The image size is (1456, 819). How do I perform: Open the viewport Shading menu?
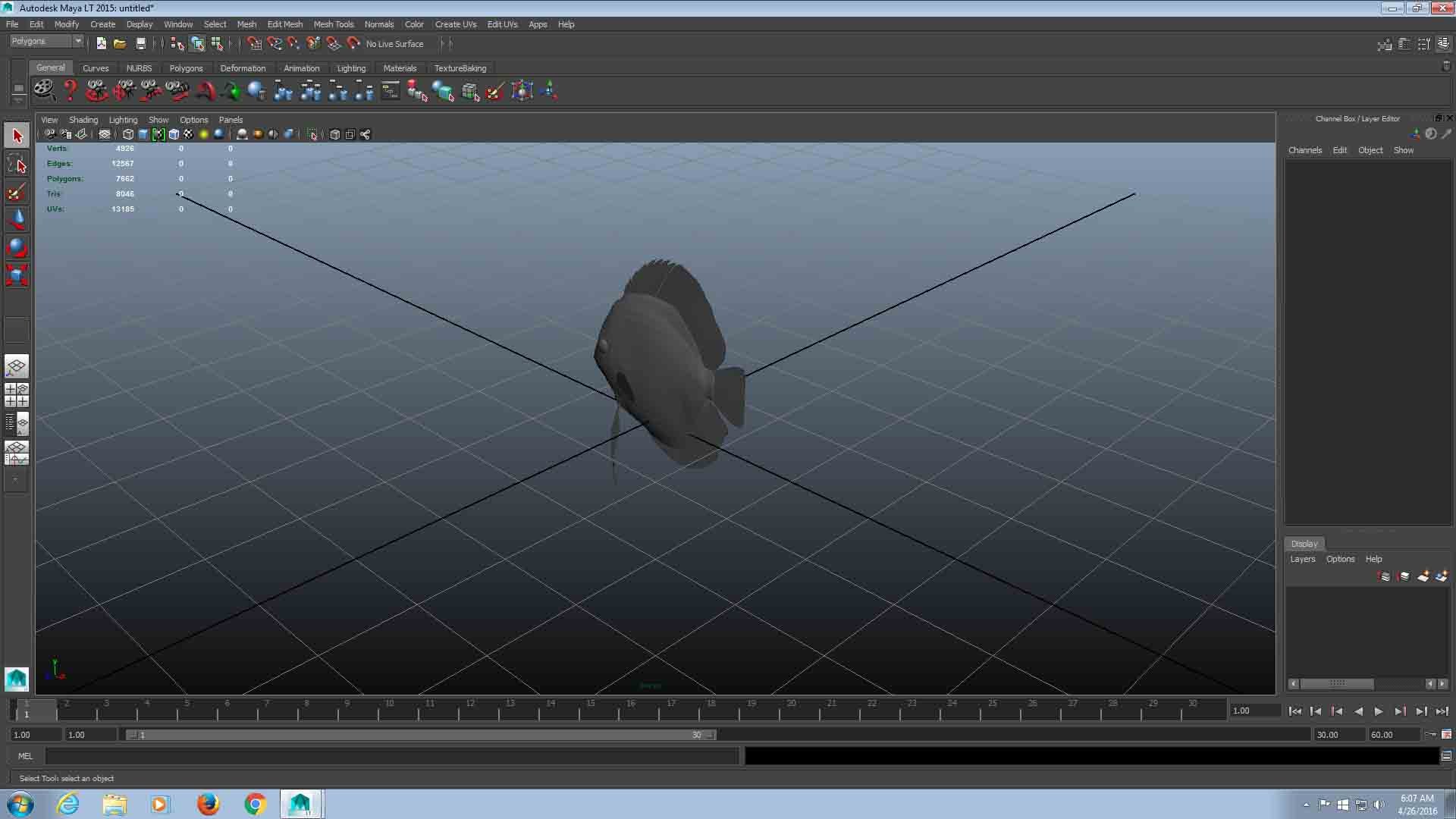[83, 120]
